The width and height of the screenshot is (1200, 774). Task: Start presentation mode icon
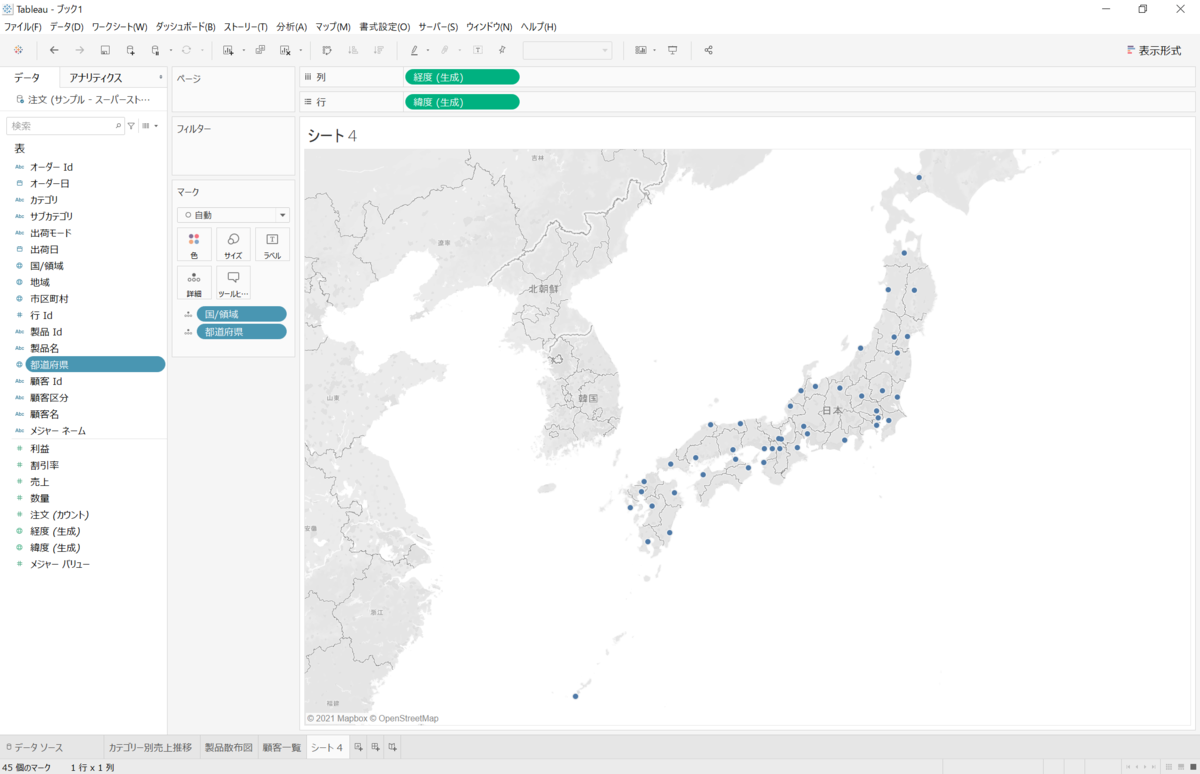pyautogui.click(x=673, y=50)
